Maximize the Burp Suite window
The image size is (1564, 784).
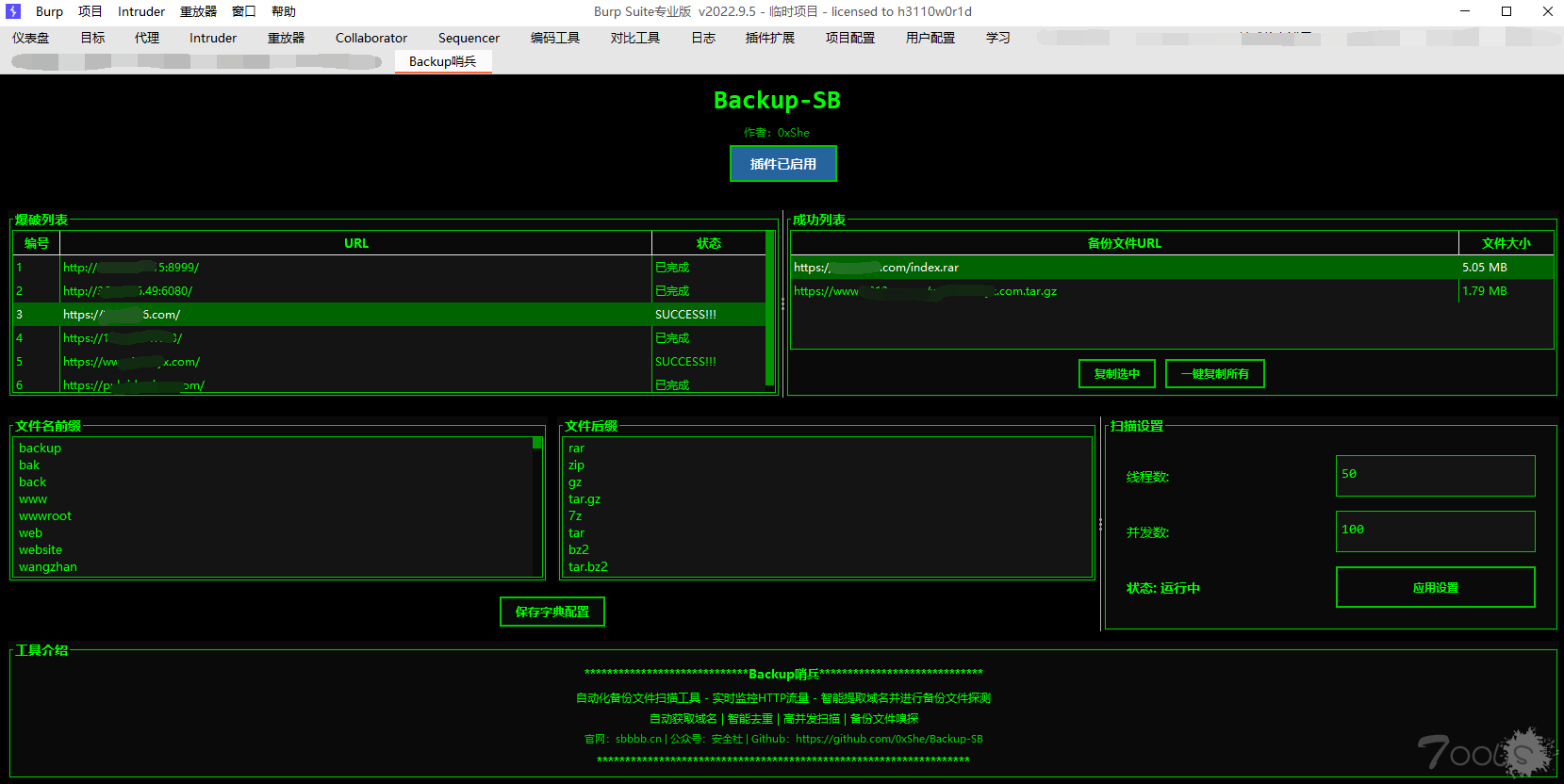(1506, 11)
